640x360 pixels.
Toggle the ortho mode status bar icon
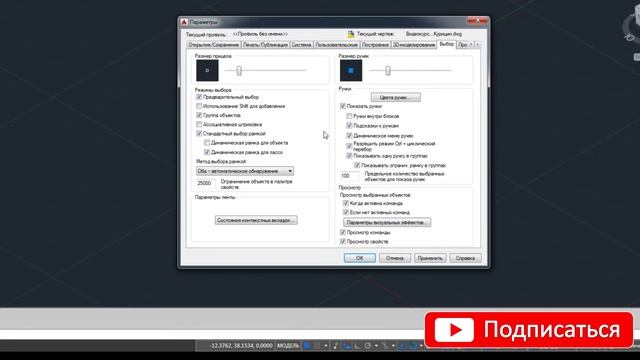(x=358, y=346)
